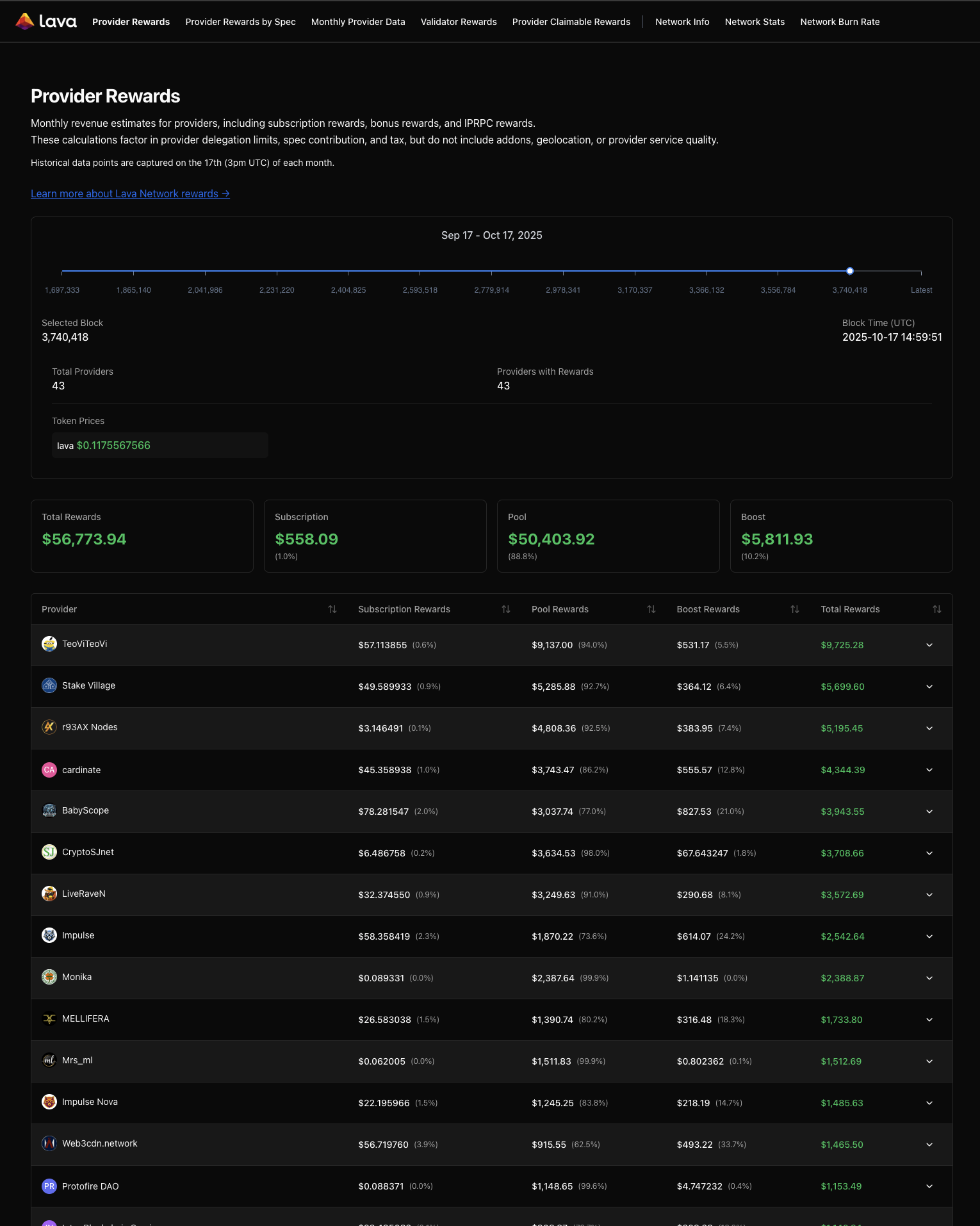Go to Validator Rewards page
This screenshot has width=980, height=1226.
coord(459,22)
